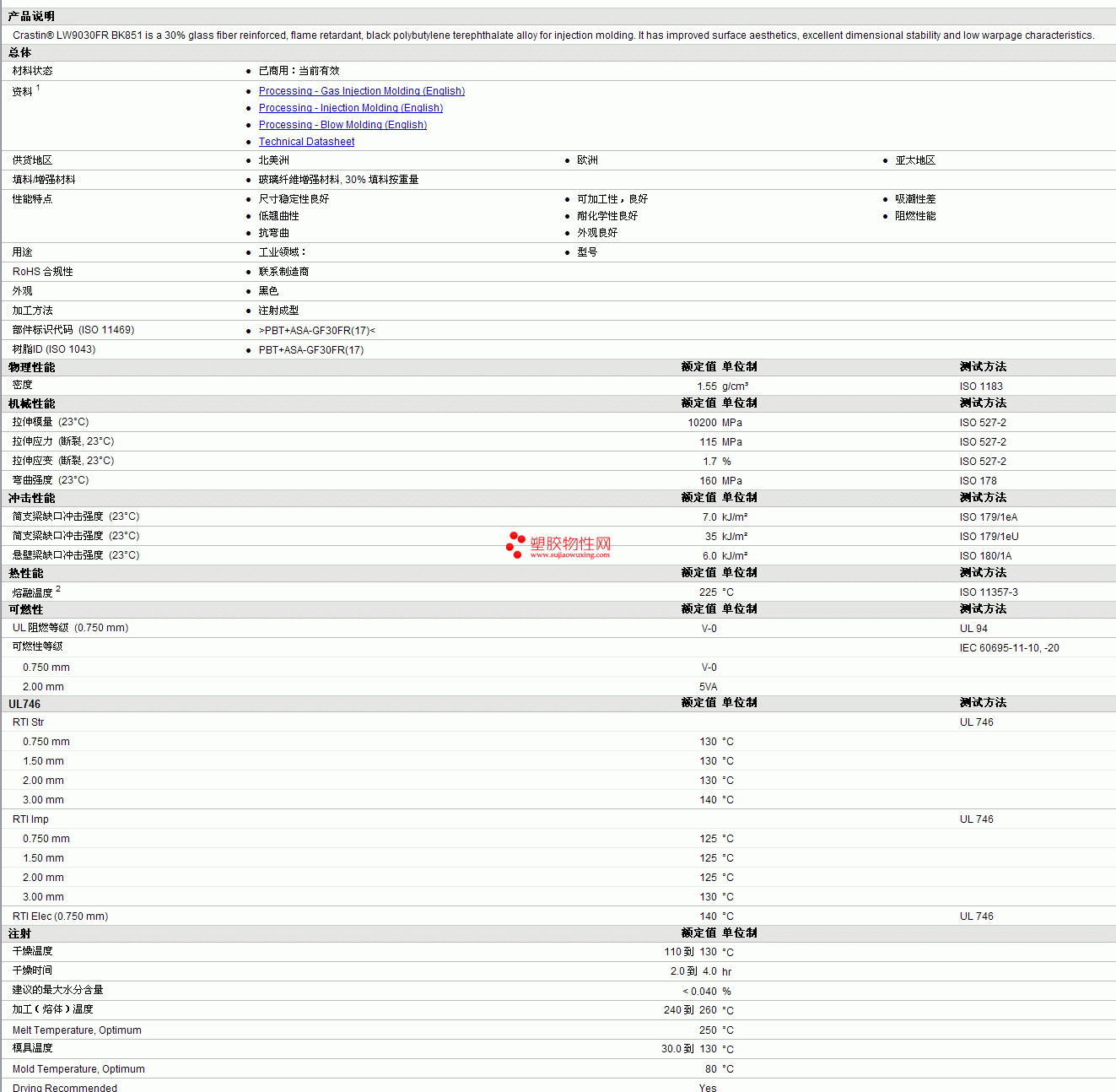The image size is (1116, 1092).
Task: Click the 抗弯曲 feature entry
Action: coord(273,233)
